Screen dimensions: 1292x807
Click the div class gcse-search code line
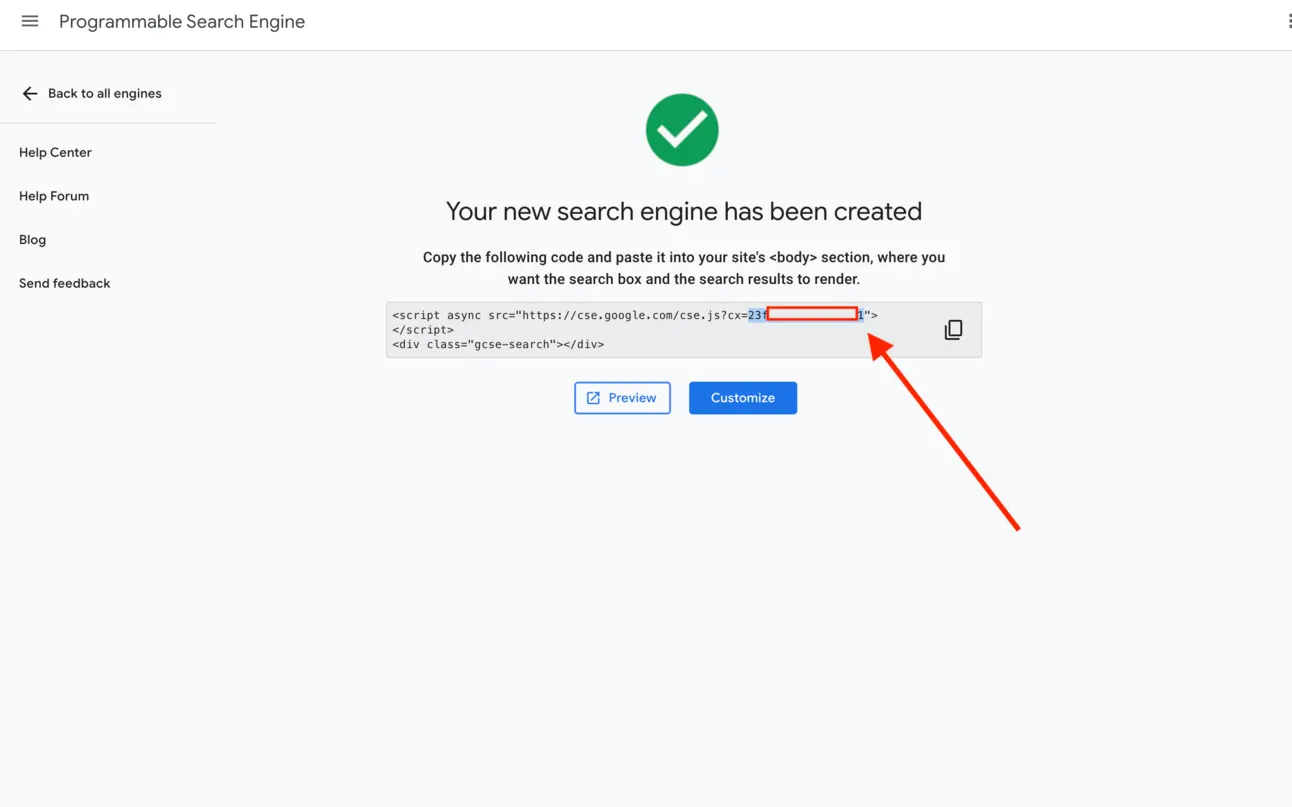pyautogui.click(x=498, y=344)
